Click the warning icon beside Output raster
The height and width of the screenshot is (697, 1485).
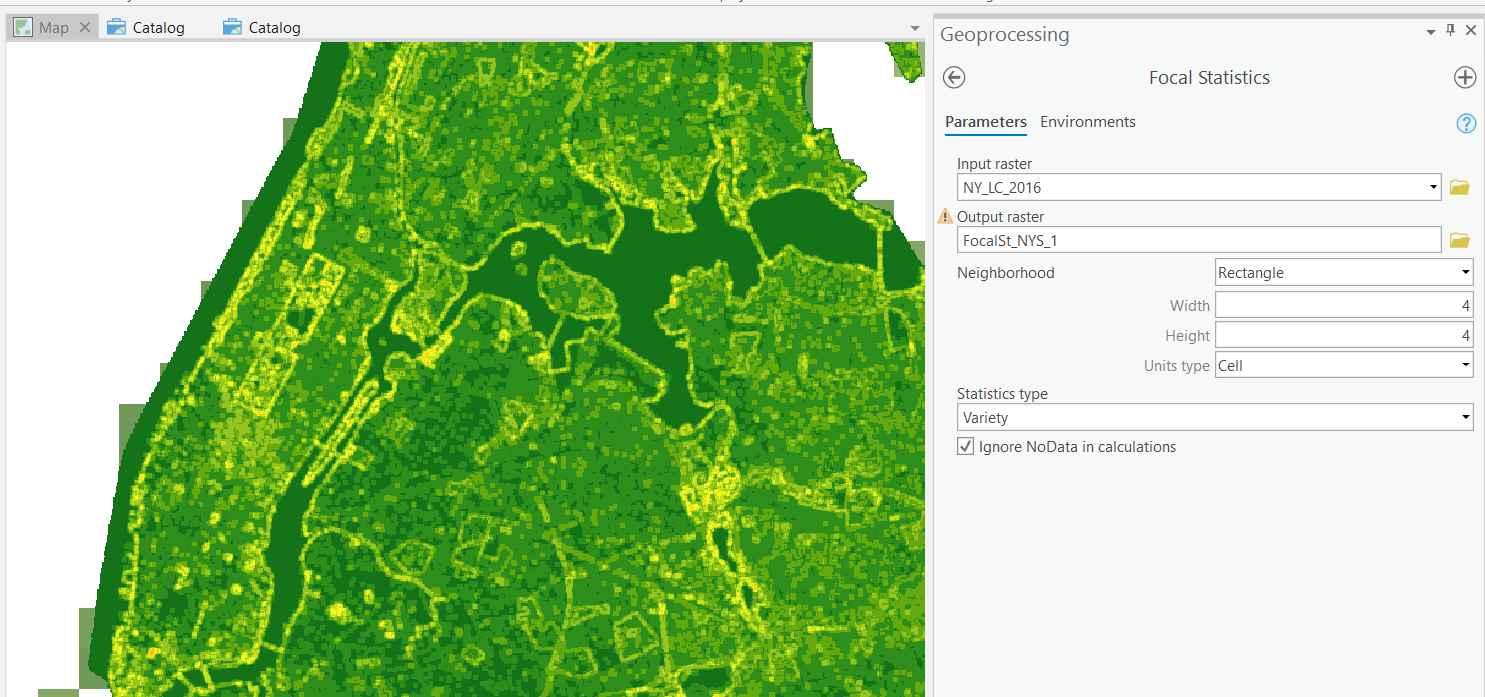pos(945,216)
